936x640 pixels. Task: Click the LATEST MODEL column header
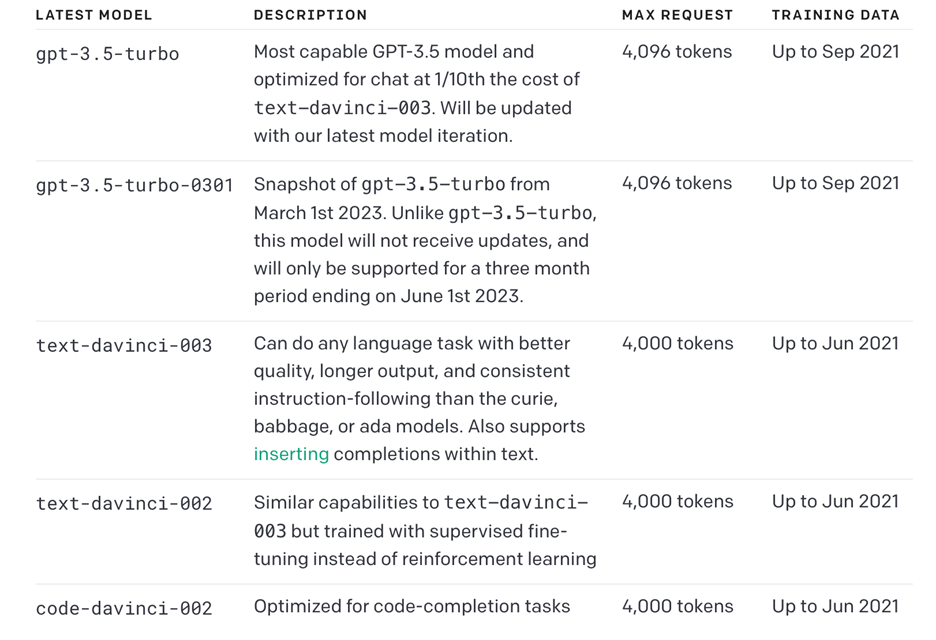point(94,15)
